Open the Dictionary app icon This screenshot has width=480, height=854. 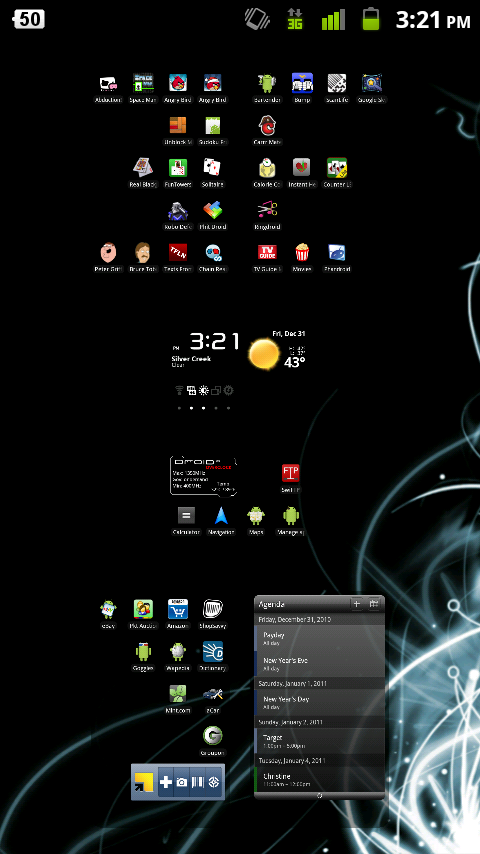(x=212, y=651)
